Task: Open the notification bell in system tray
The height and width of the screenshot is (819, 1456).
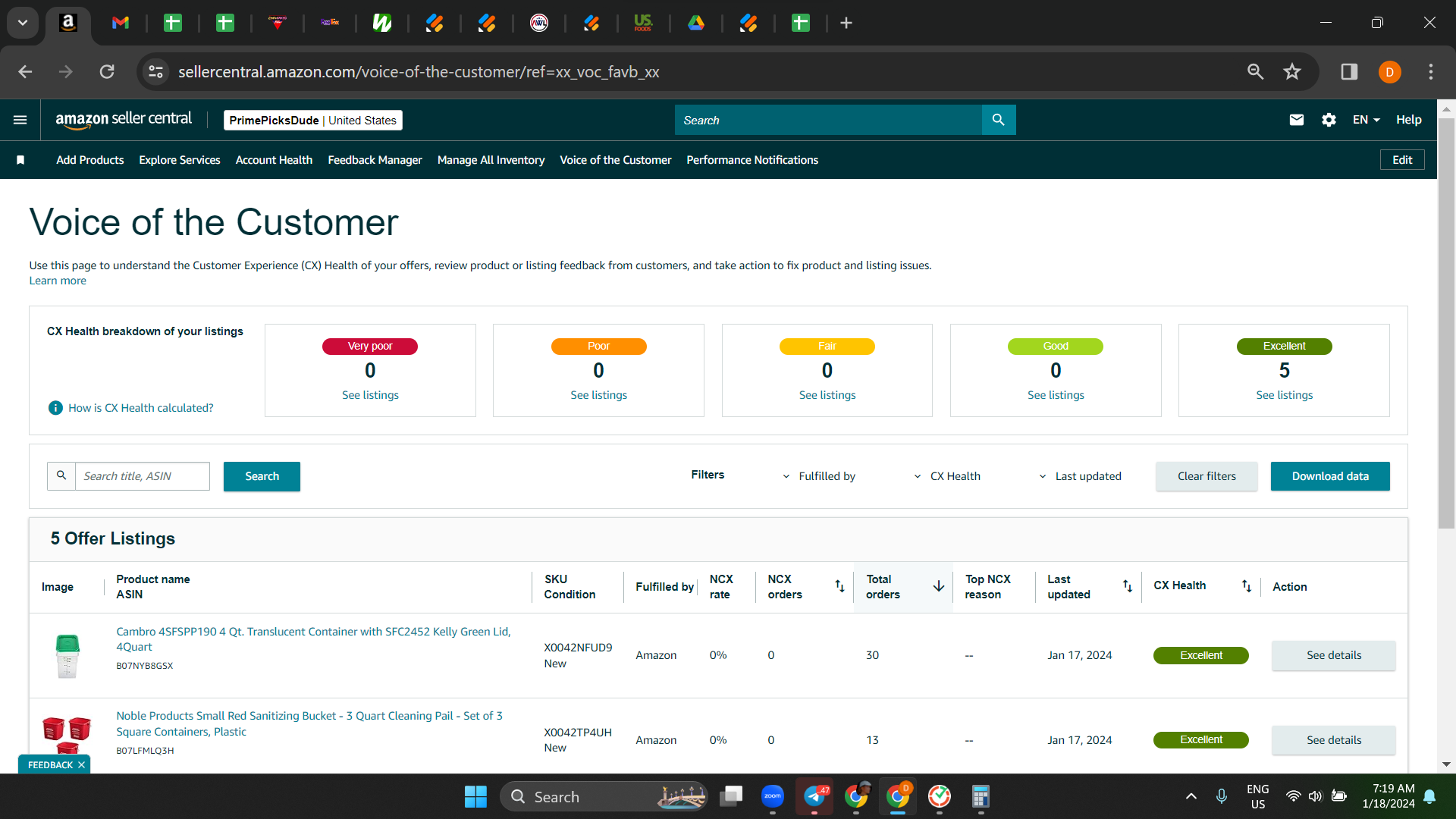Action: point(1429,796)
